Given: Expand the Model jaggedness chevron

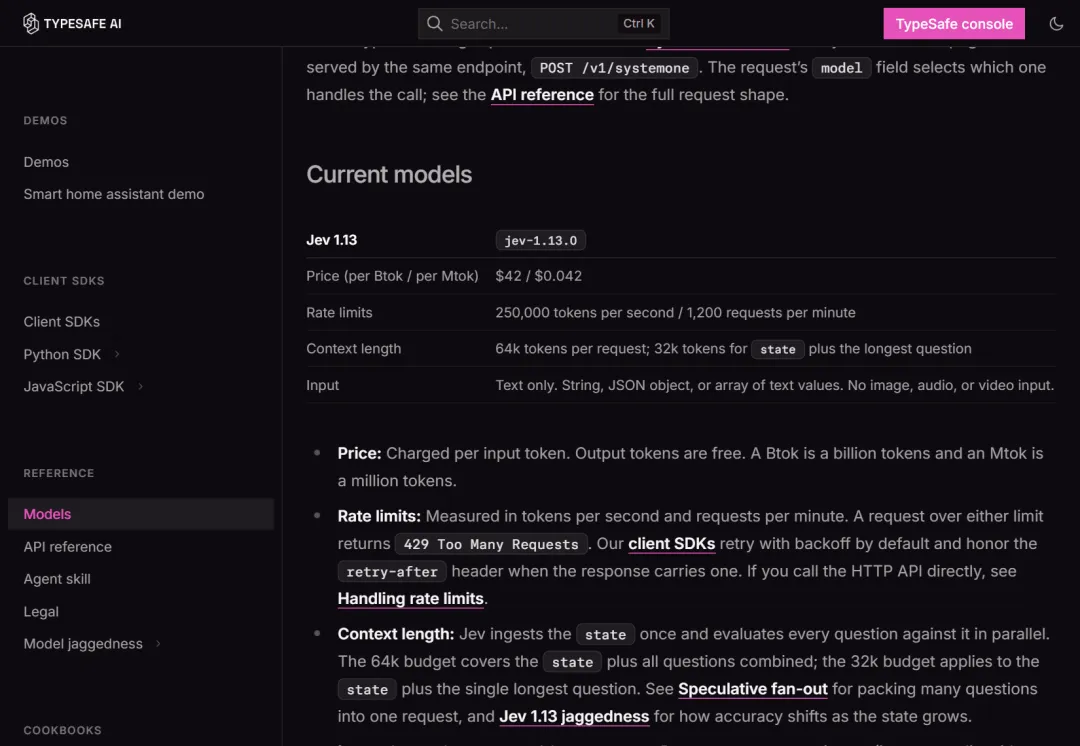Looking at the screenshot, I should (158, 643).
